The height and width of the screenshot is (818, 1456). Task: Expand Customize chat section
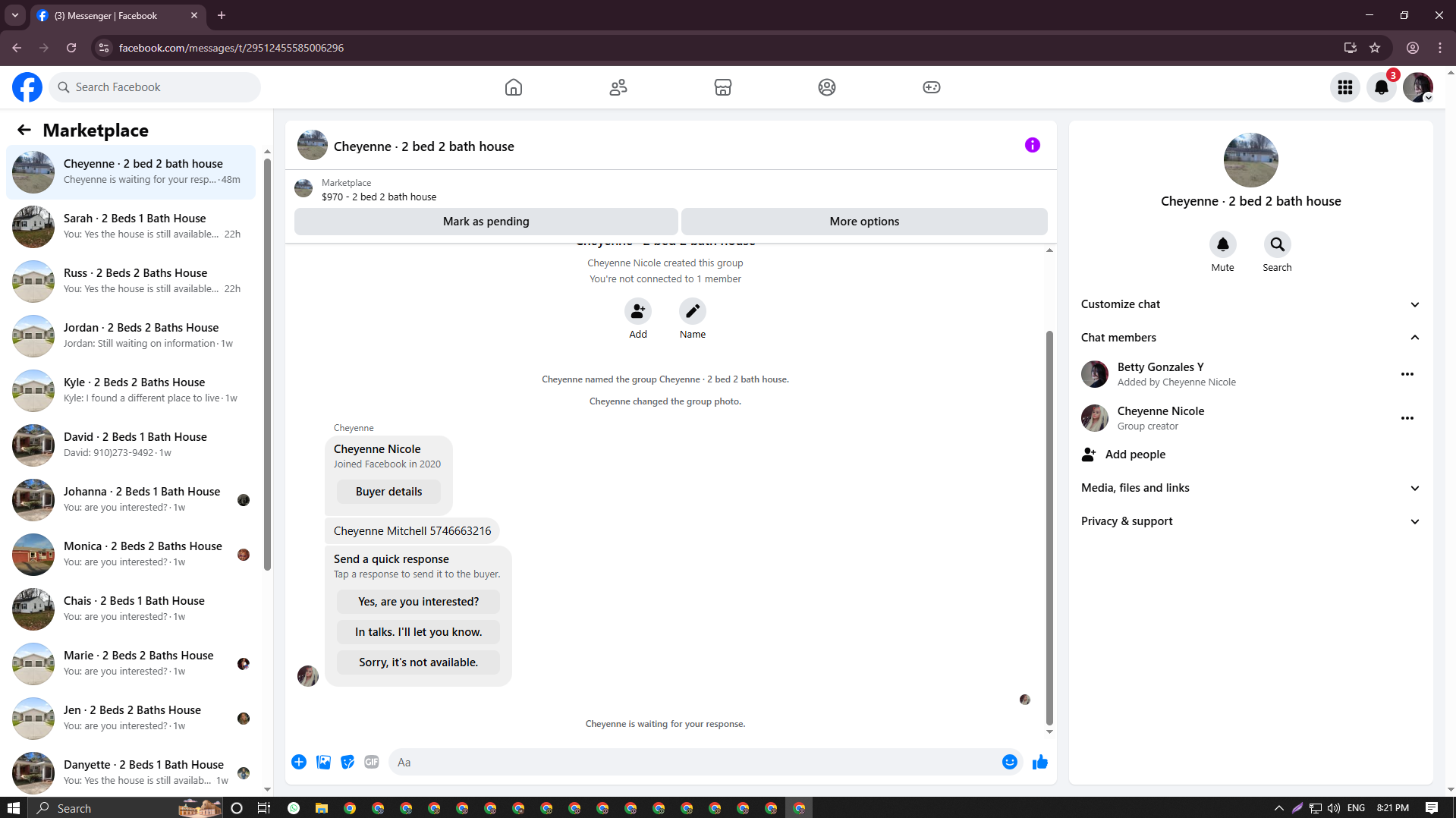coord(1250,304)
